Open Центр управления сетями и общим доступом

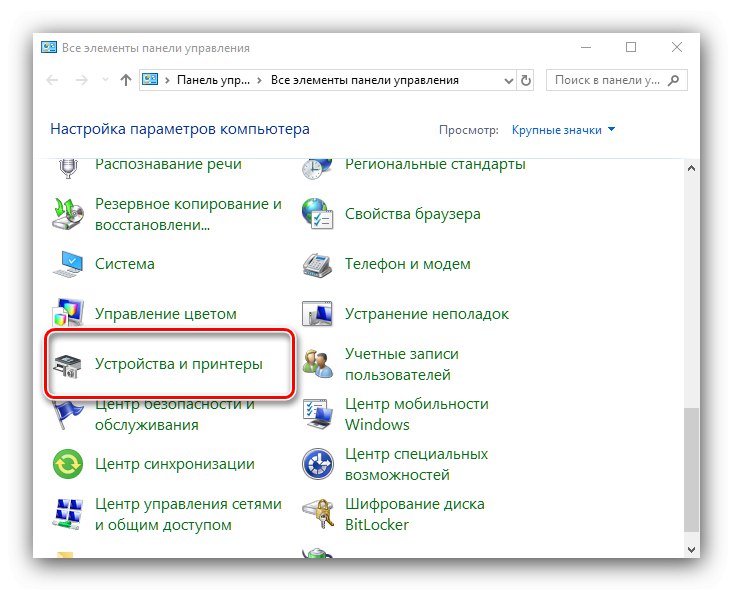(x=188, y=514)
